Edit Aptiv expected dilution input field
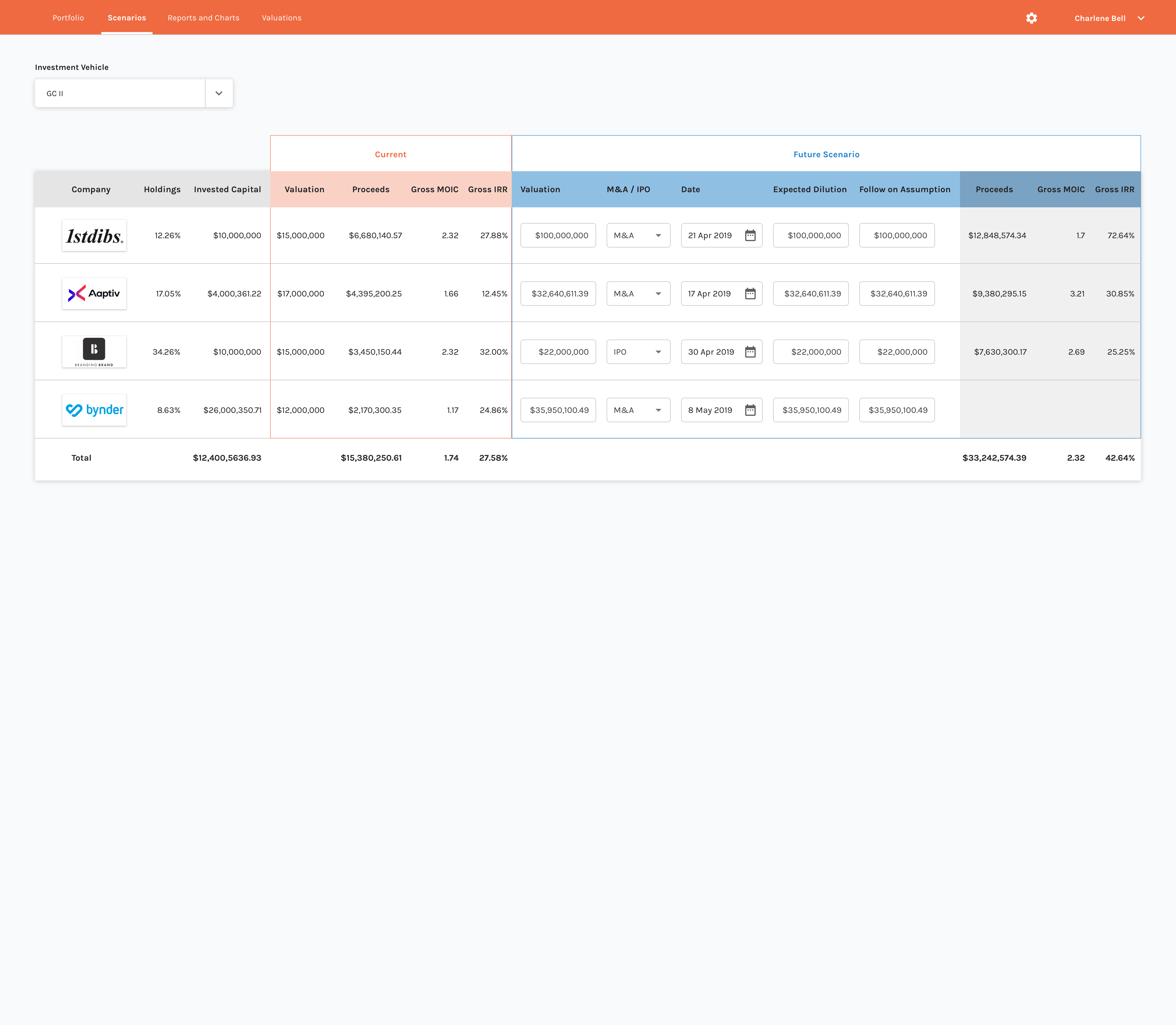1176x1025 pixels. coord(811,294)
